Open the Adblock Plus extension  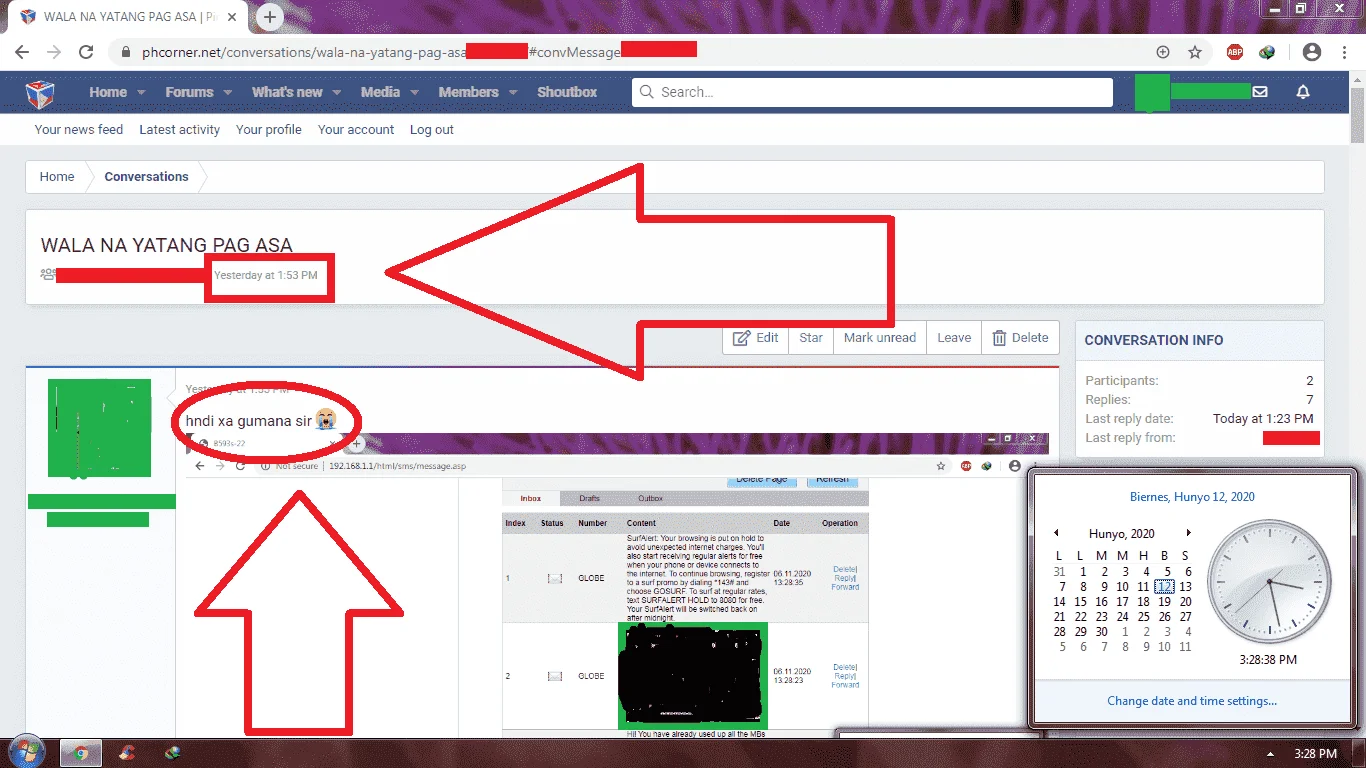[1235, 52]
